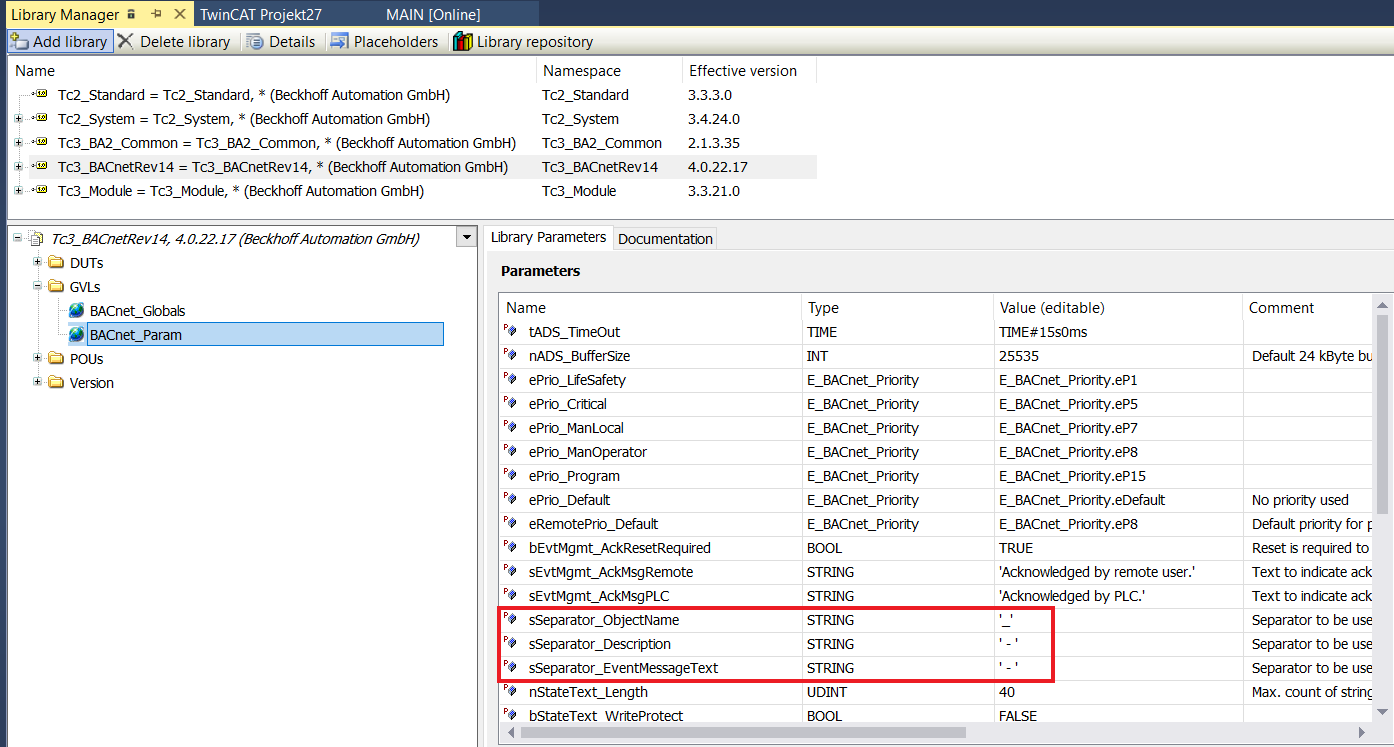Select the POUs folder icon

coord(55,359)
